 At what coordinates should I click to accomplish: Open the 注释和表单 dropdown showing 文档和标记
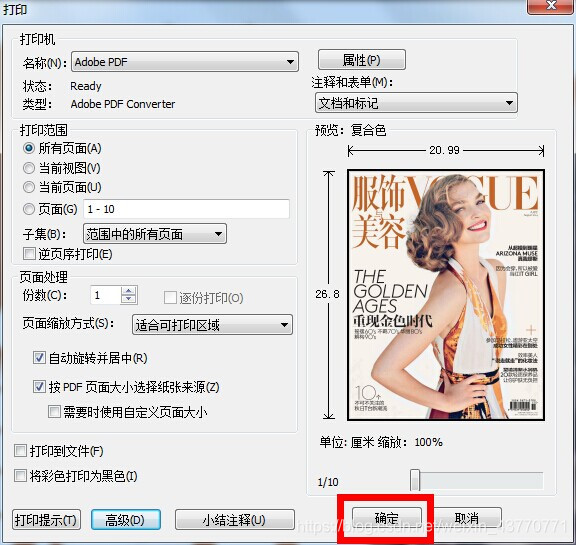tap(416, 102)
